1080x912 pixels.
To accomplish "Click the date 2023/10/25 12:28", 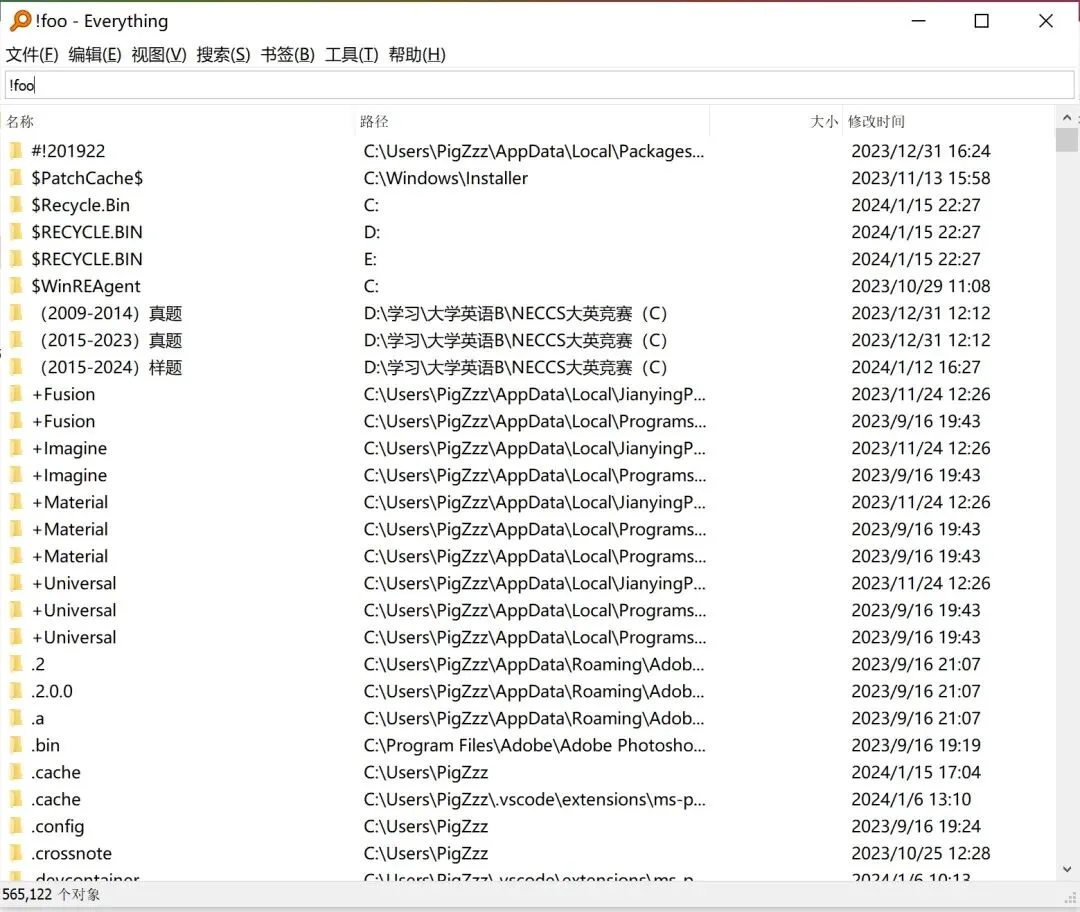I will (x=921, y=853).
